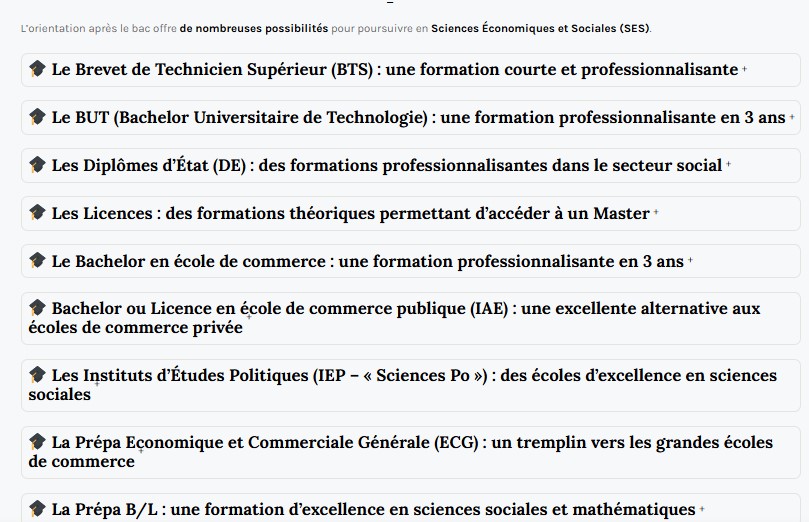Click the graduation cap beside Les Licences
Screen dimensions: 809x522
pos(37,213)
